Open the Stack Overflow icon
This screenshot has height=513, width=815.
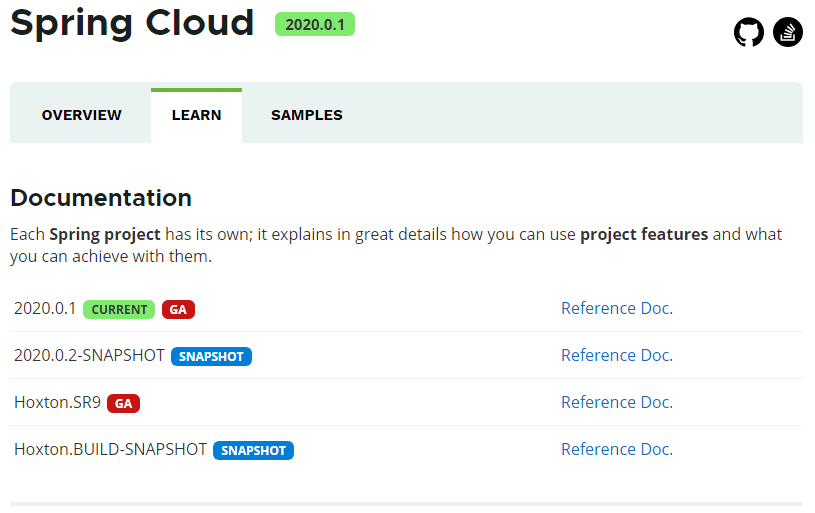[x=787, y=32]
